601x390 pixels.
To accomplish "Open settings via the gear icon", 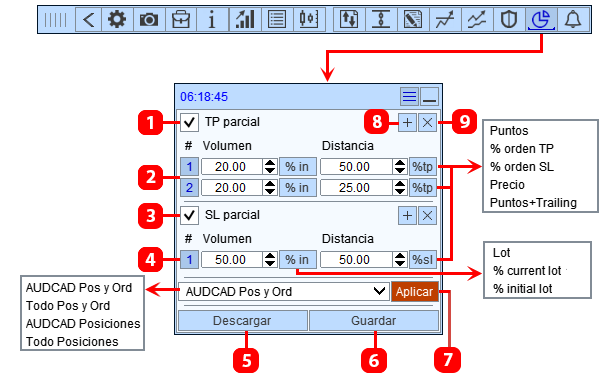I will [117, 19].
